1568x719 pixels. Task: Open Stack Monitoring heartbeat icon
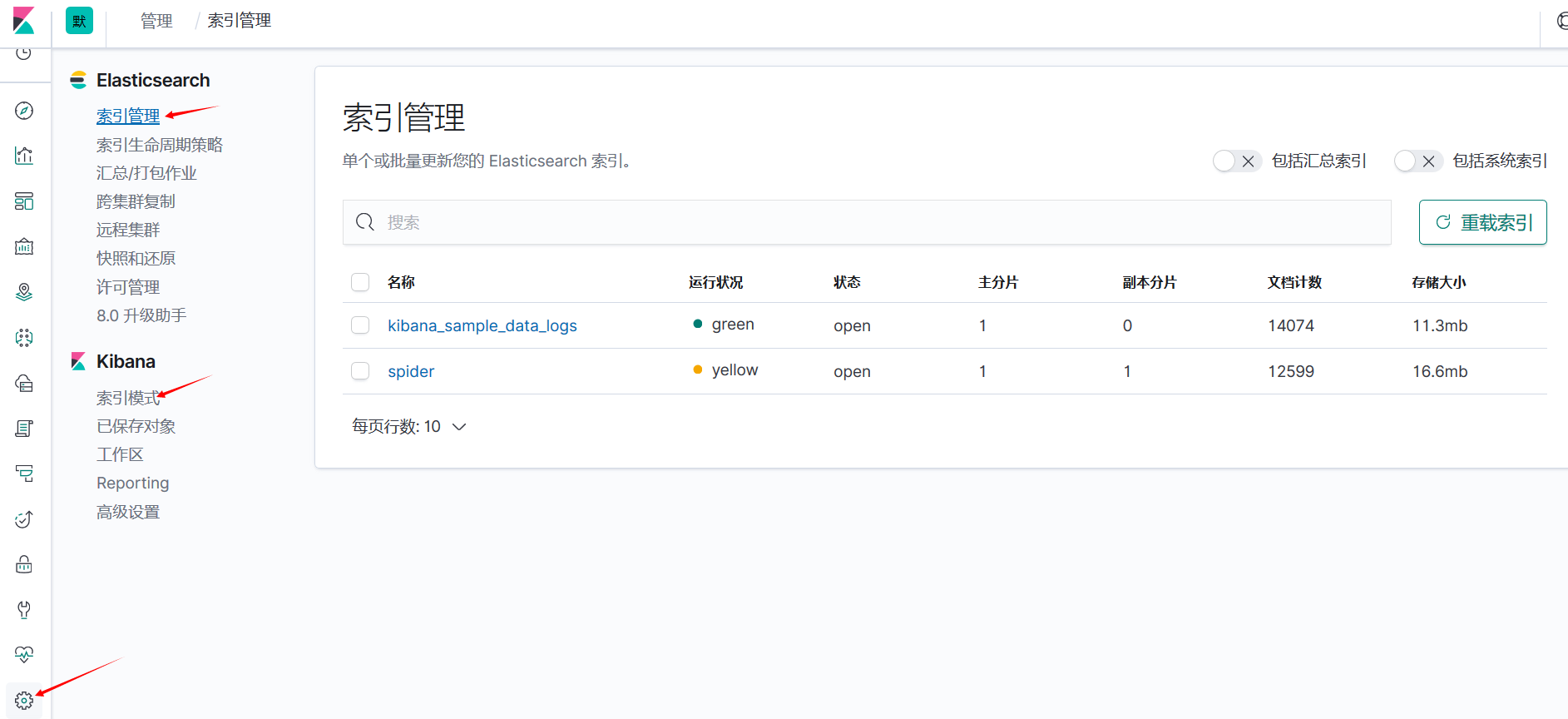click(x=24, y=655)
